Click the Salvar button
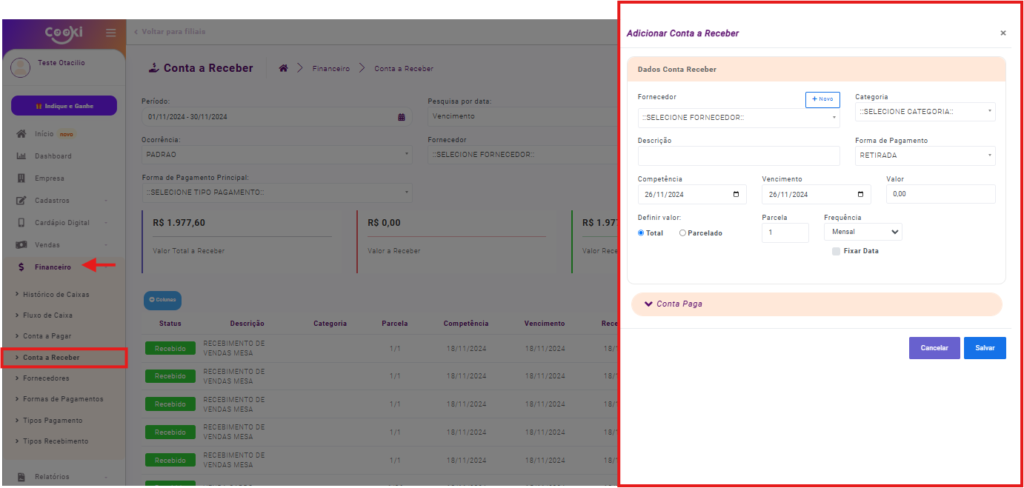 pyautogui.click(x=984, y=348)
